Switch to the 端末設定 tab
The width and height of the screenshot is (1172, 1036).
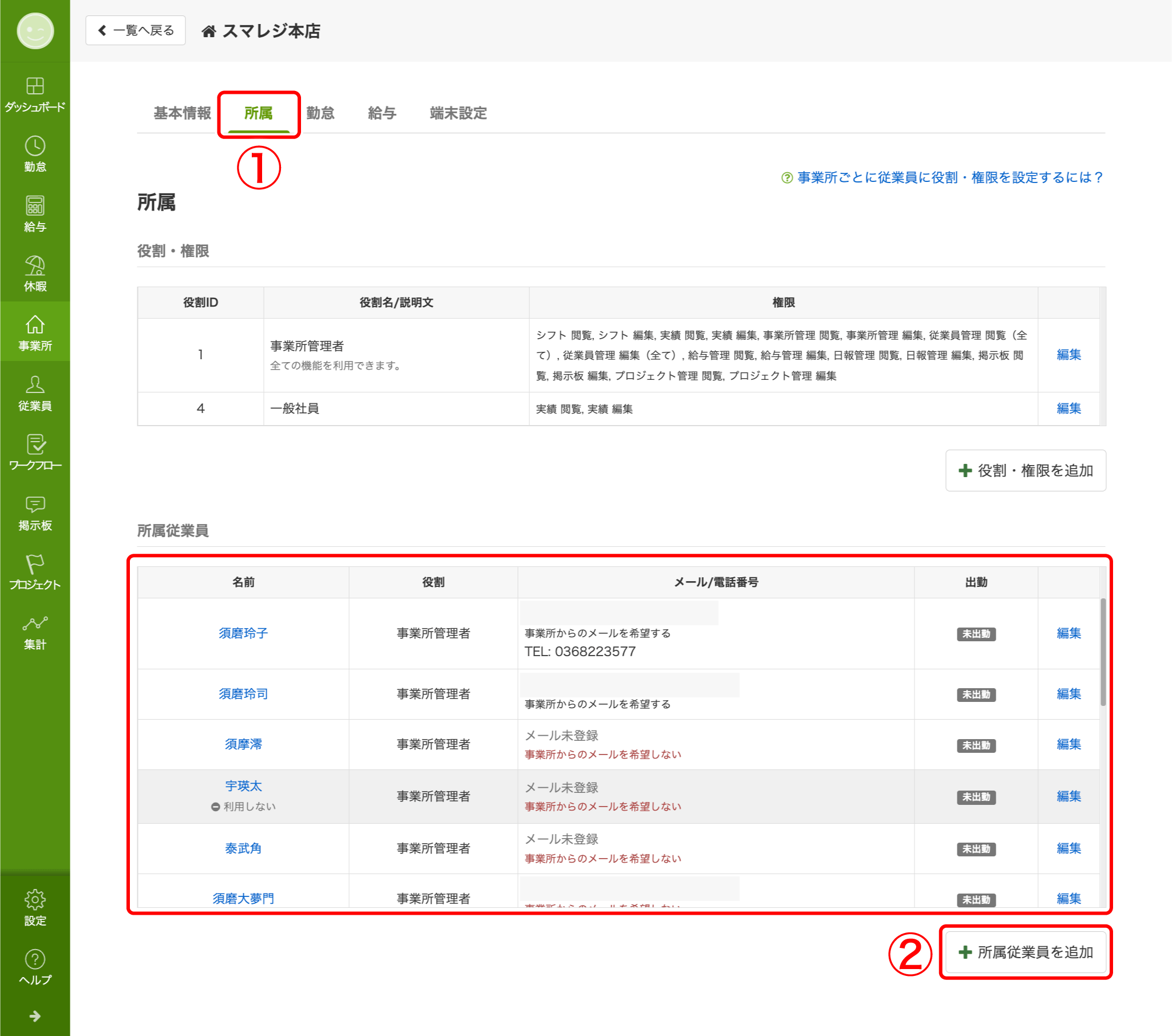tap(458, 113)
